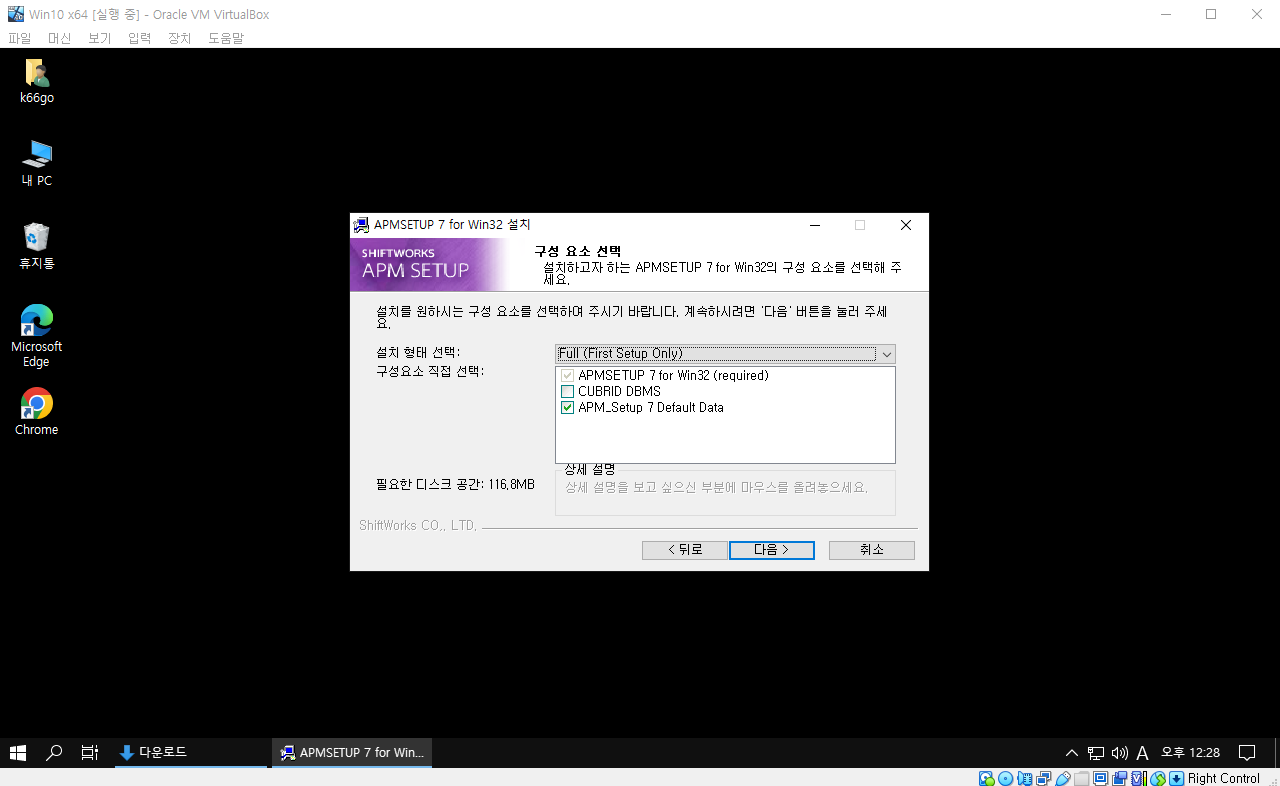Toggle the CUBRID DBMS checkbox
Image resolution: width=1280 pixels, height=786 pixels.
(x=567, y=392)
